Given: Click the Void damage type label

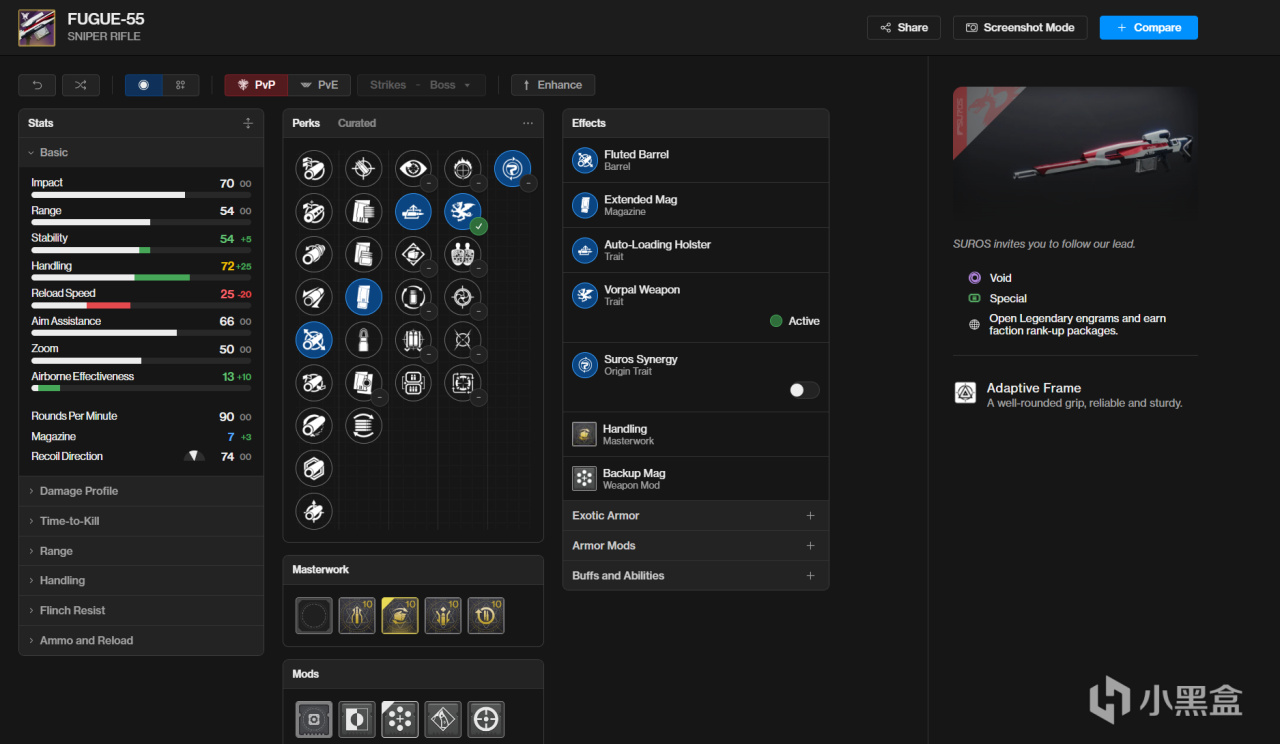Looking at the screenshot, I should click(1000, 278).
